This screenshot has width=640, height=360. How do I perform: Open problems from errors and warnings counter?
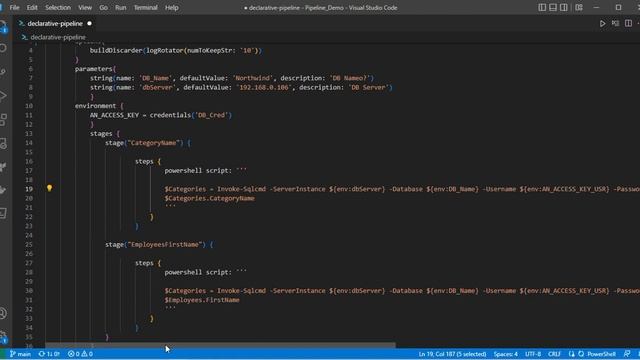pyautogui.click(x=80, y=354)
